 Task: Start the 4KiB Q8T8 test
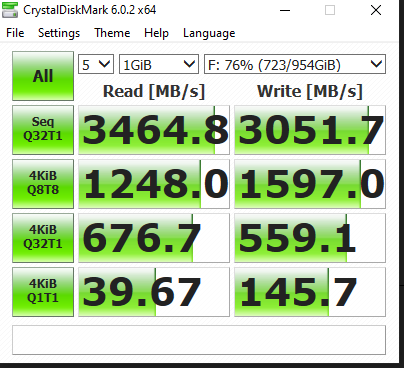click(43, 184)
